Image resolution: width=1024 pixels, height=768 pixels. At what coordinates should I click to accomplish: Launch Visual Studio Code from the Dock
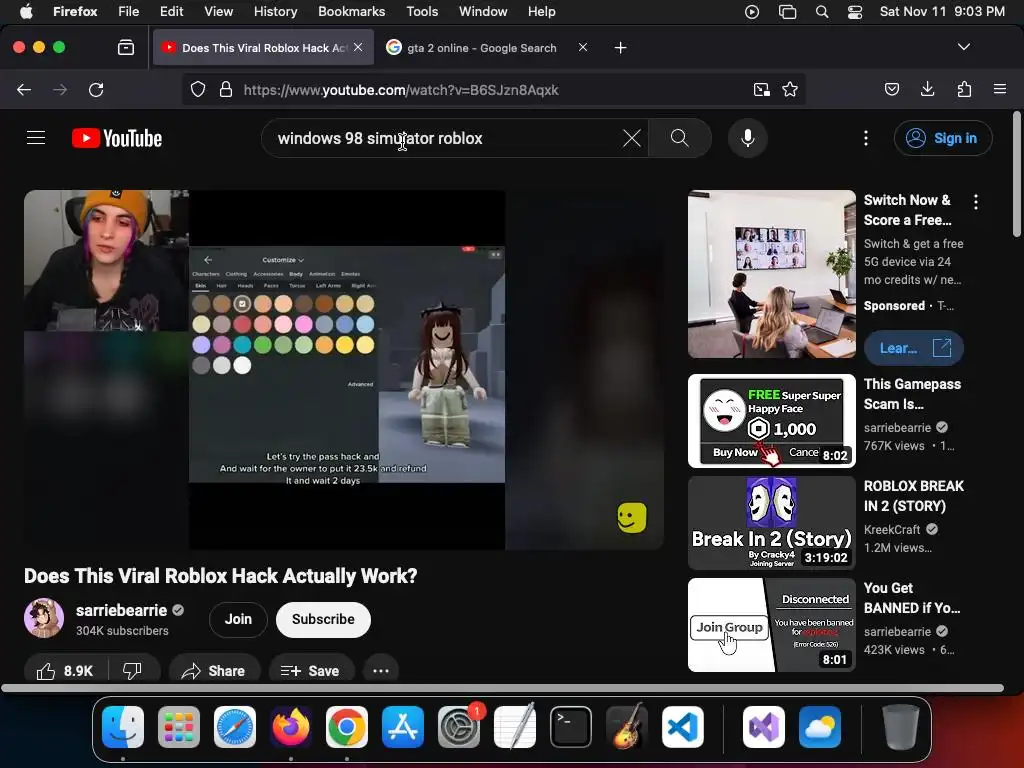[x=682, y=727]
